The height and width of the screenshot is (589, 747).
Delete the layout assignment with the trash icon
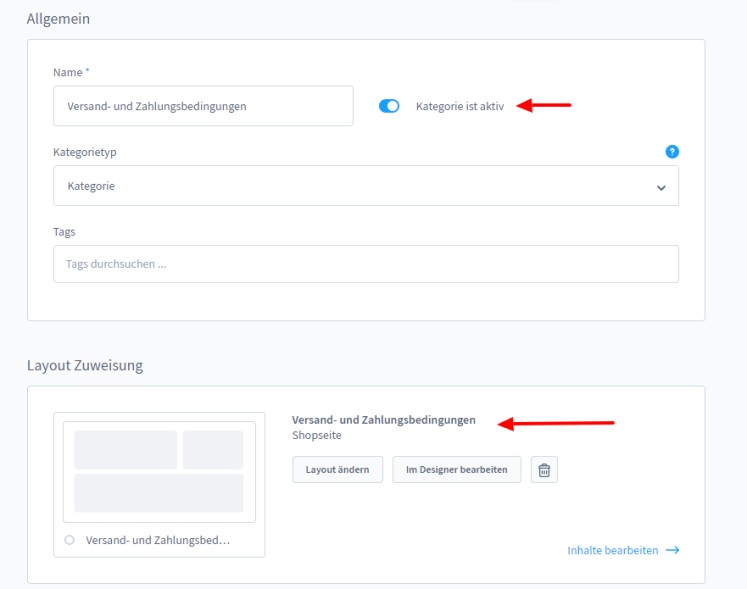click(544, 470)
